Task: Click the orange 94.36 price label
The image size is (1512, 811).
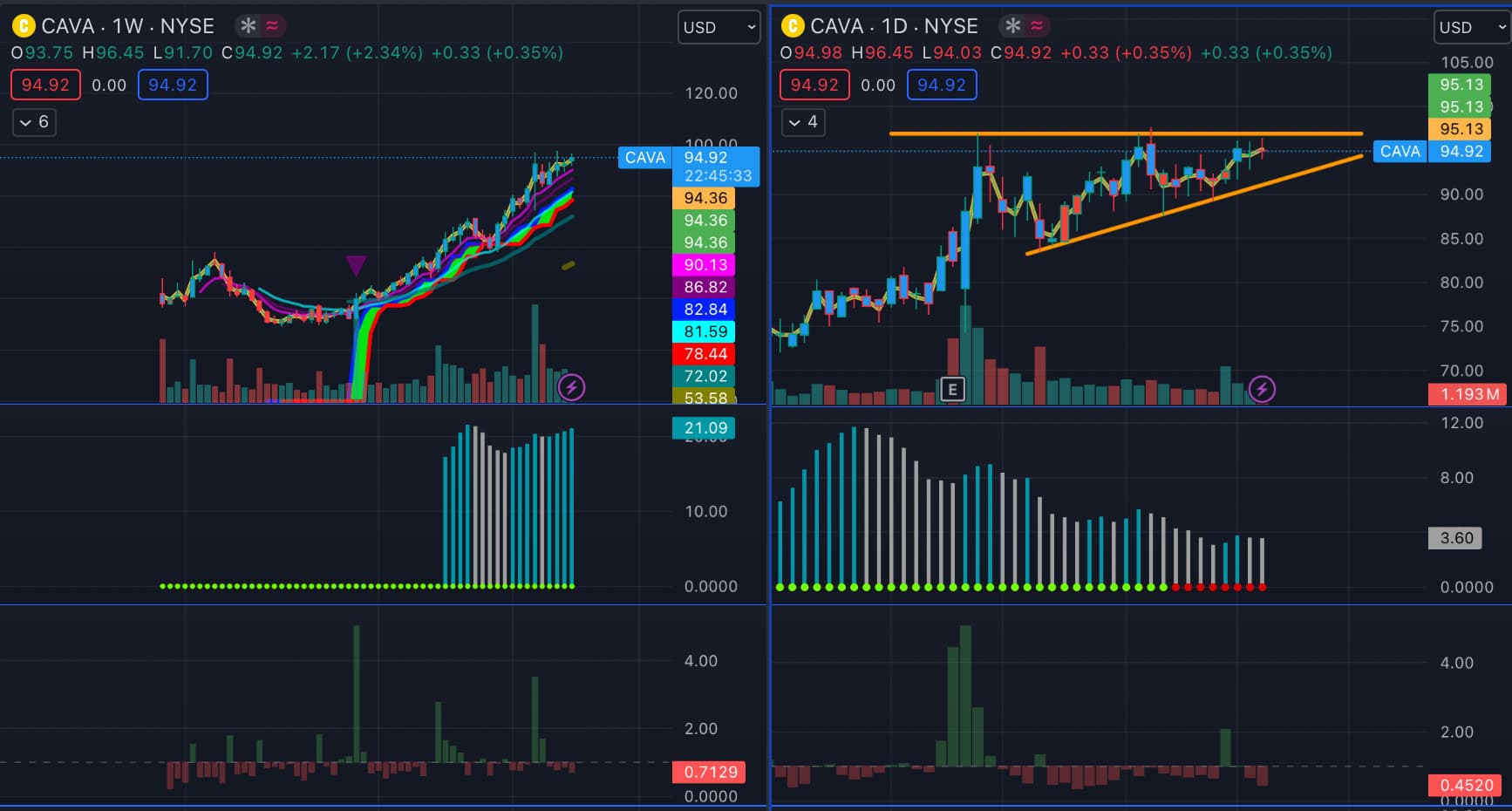Action: point(705,198)
